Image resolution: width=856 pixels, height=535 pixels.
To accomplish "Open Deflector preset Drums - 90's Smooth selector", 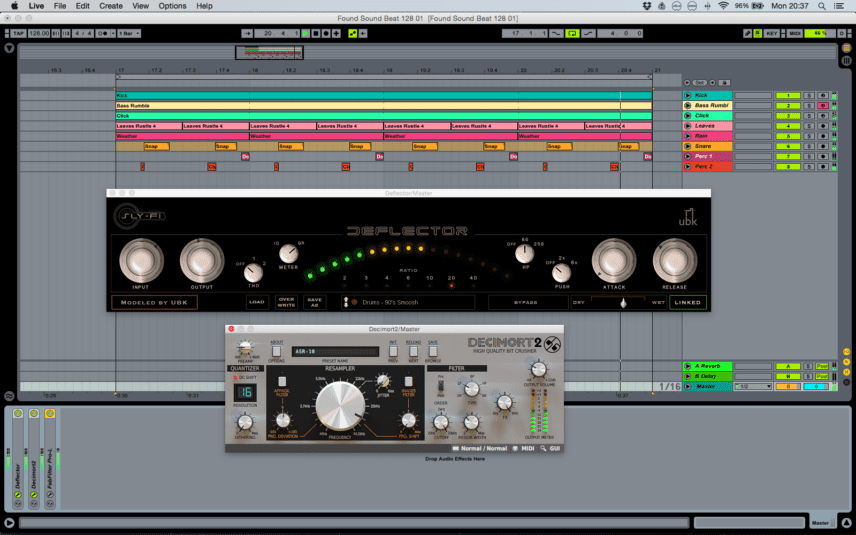I will click(x=408, y=302).
